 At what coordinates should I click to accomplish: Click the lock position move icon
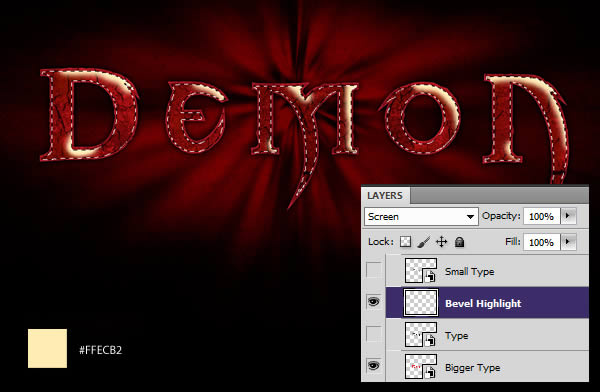pyautogui.click(x=442, y=242)
